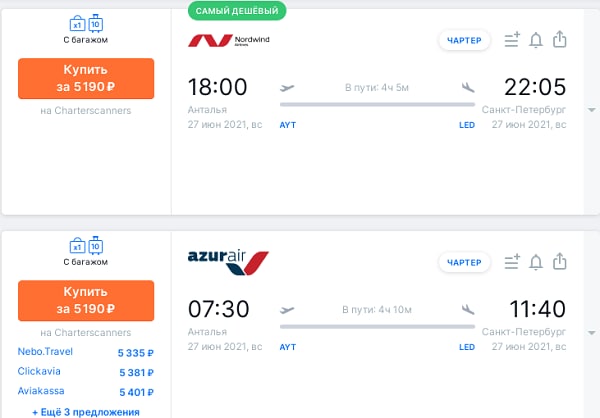Show more offers via Ещё 3 предложения
Screen dimensions: 600x418
point(86,412)
